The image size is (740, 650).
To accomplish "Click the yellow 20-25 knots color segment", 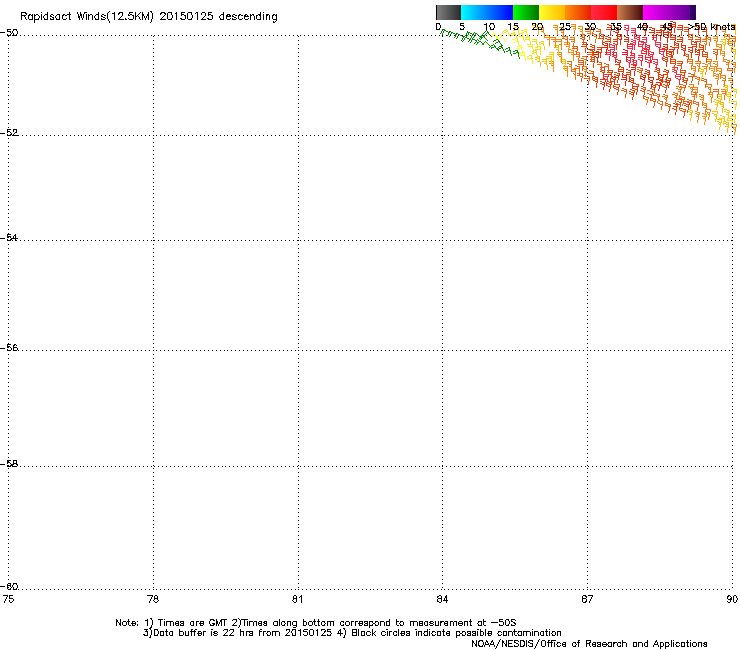I will [x=552, y=12].
